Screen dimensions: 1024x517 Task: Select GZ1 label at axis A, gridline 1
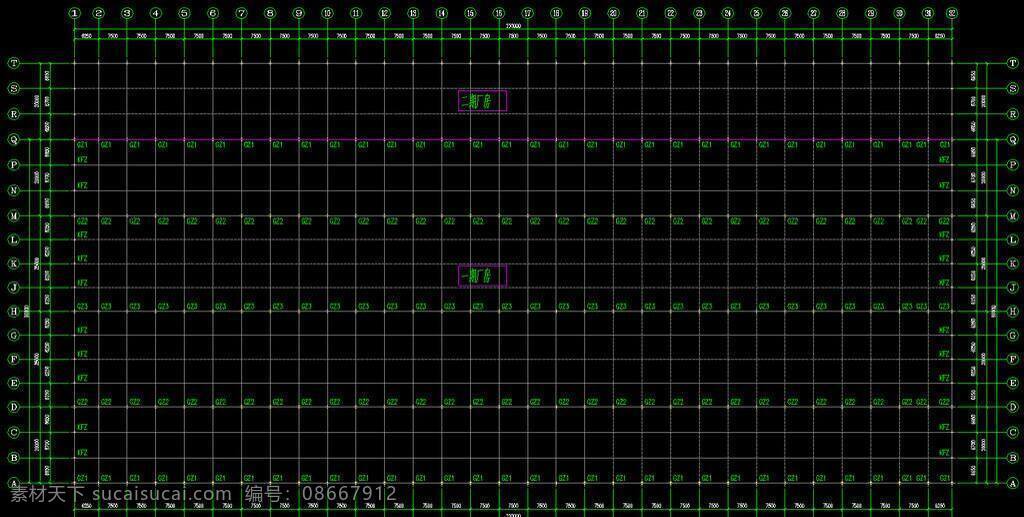(82, 478)
